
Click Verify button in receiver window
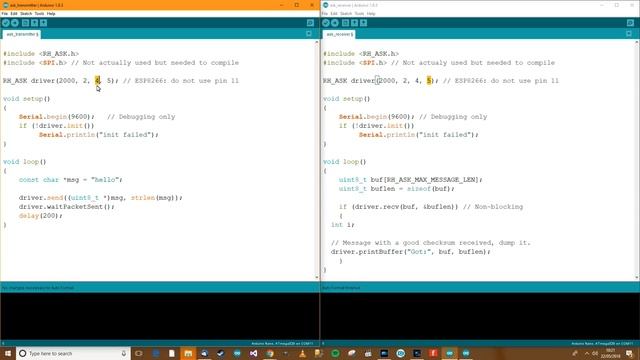click(x=326, y=23)
